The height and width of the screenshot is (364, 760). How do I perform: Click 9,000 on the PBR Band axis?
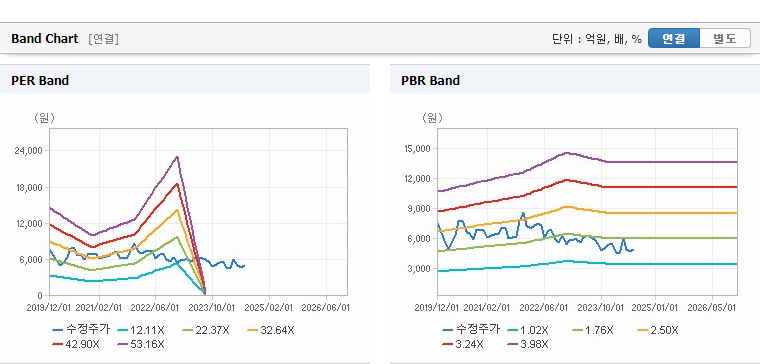(x=420, y=209)
